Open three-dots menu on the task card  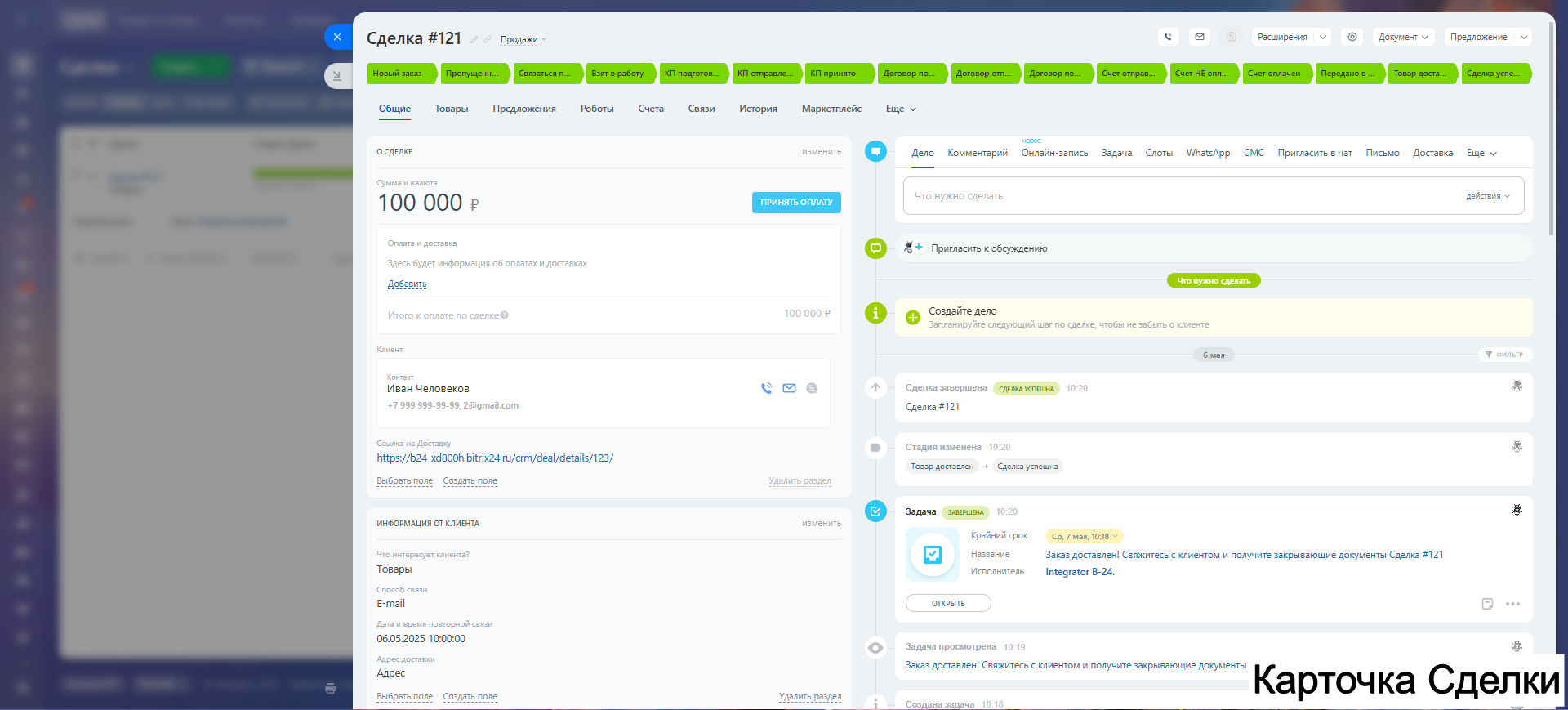(1512, 604)
